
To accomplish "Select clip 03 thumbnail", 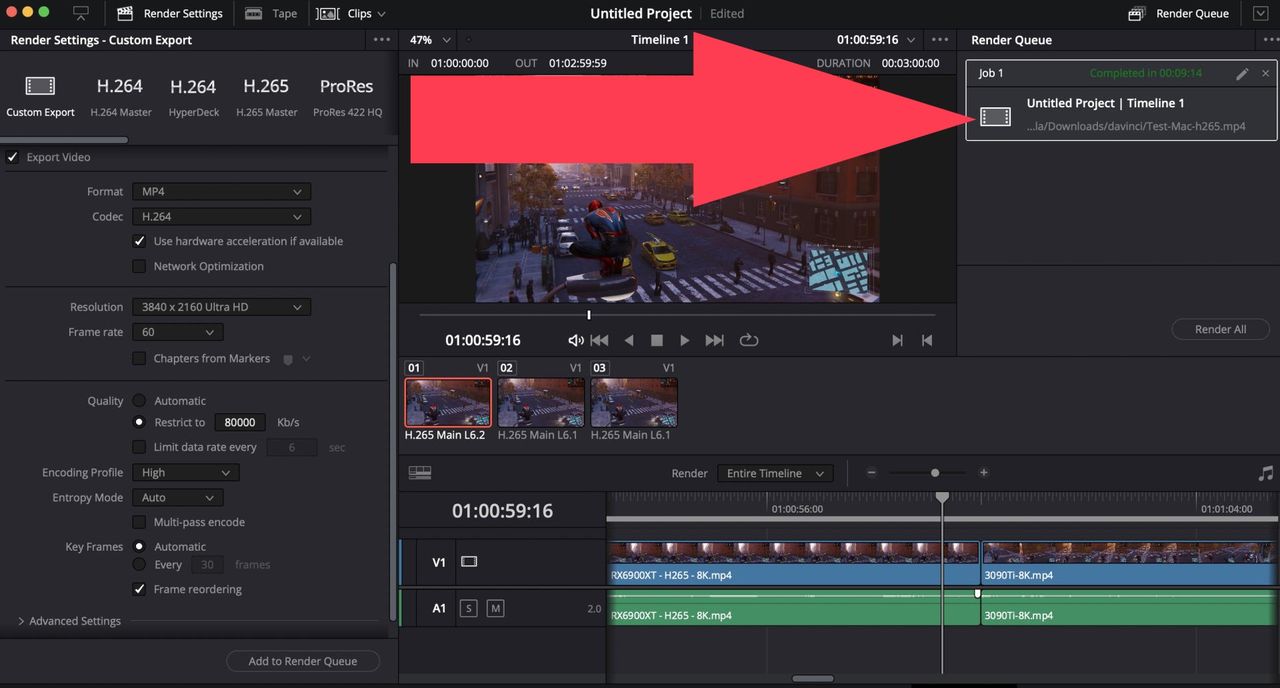I will point(634,402).
